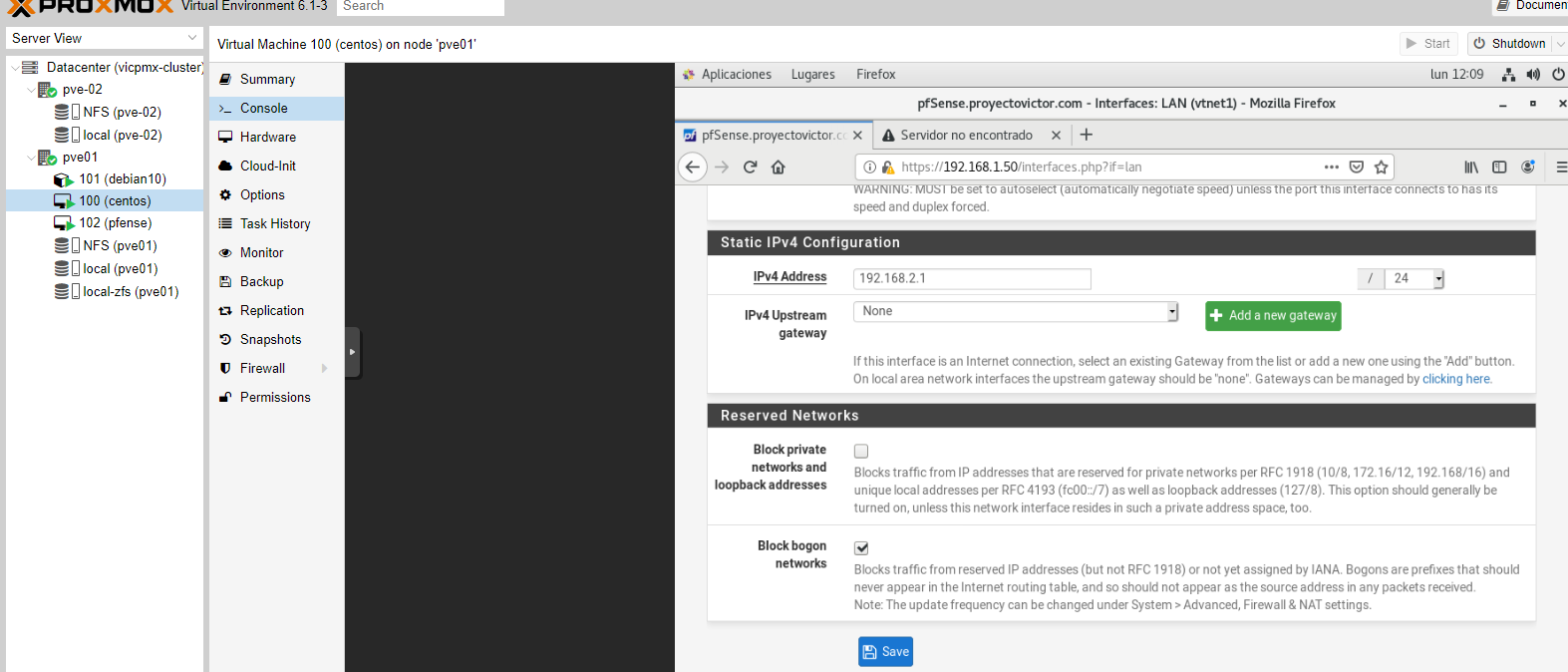Click the clock showing lun 12:09

1456,74
